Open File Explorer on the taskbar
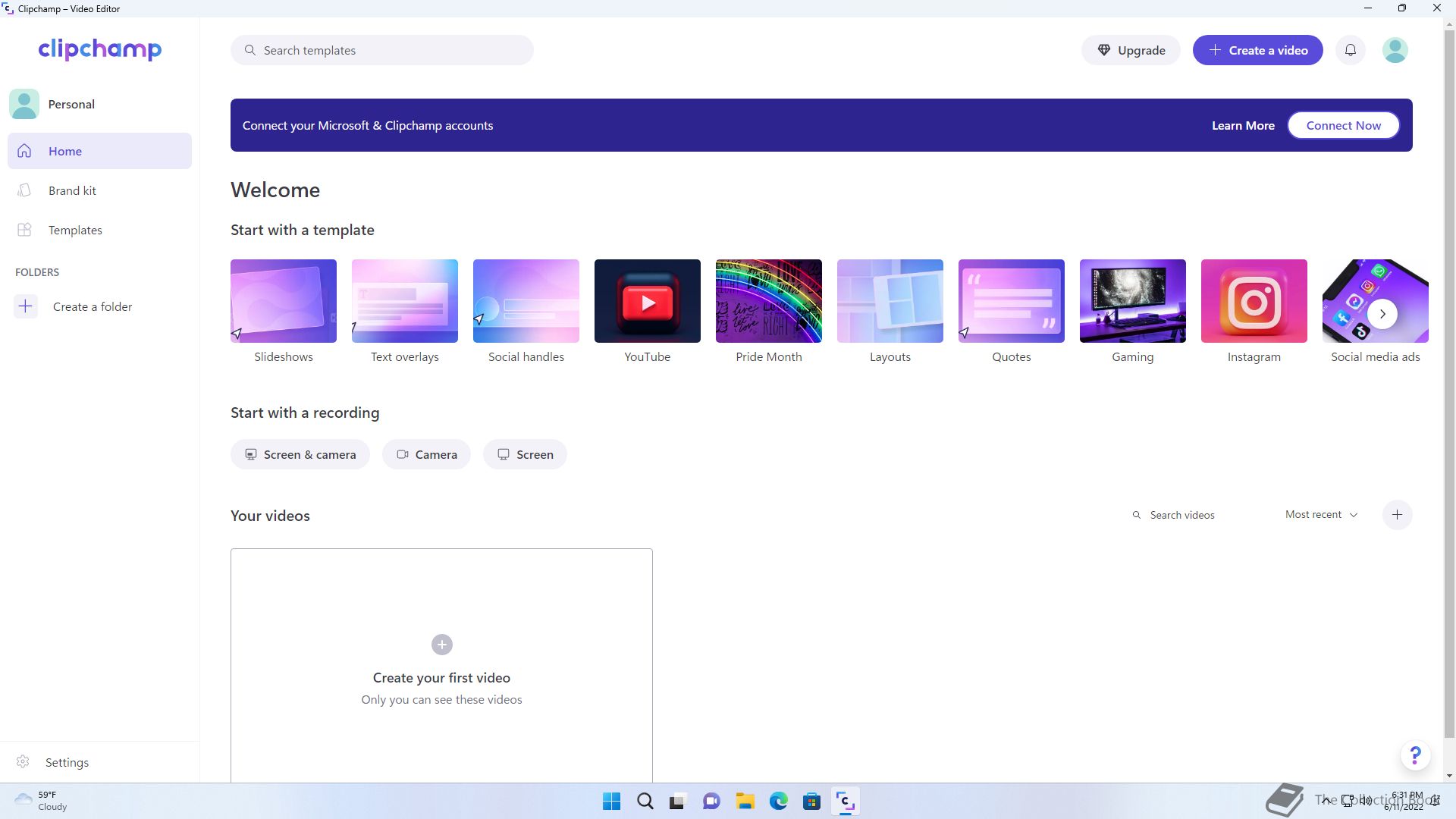This screenshot has width=1456, height=819. pyautogui.click(x=745, y=802)
